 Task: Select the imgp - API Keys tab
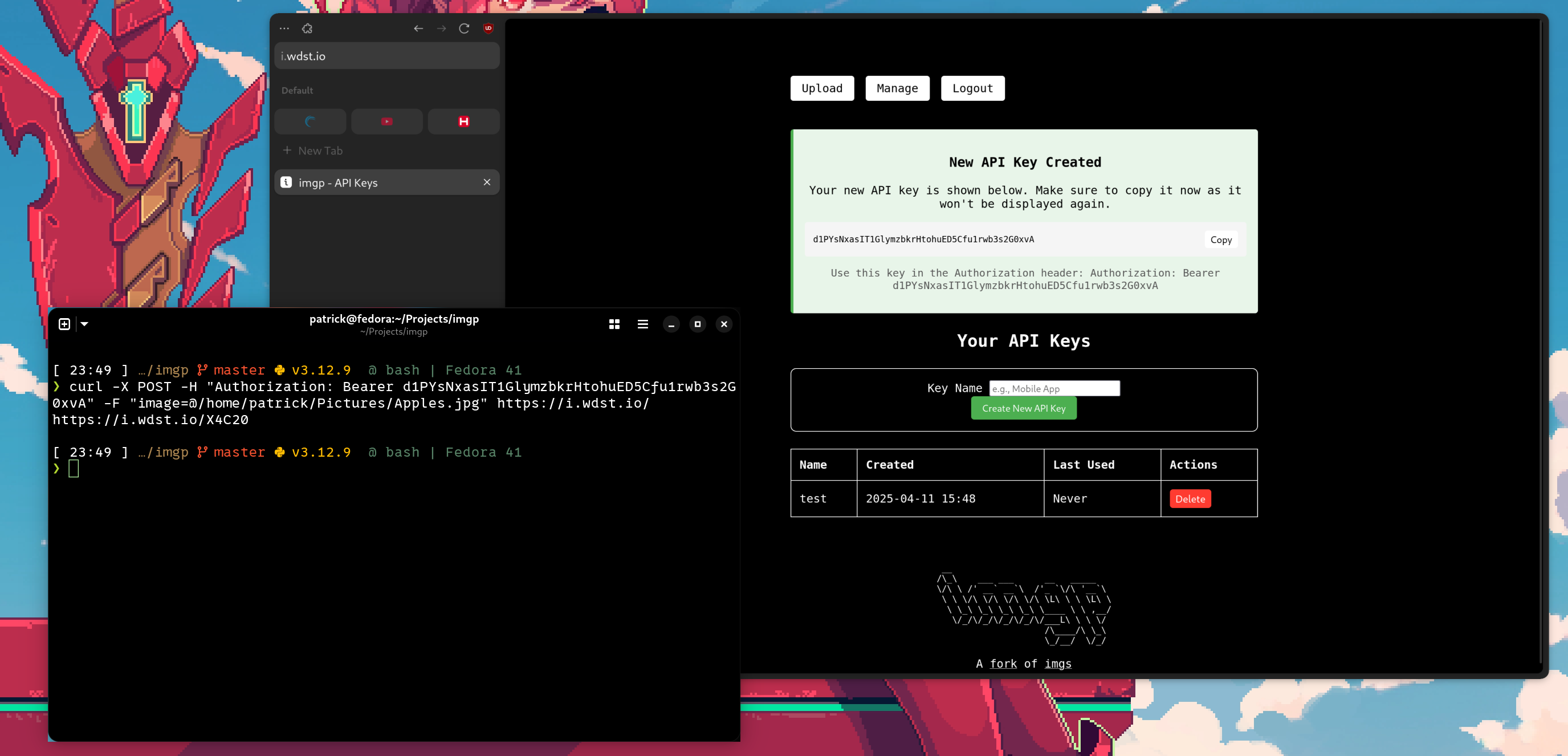click(386, 182)
